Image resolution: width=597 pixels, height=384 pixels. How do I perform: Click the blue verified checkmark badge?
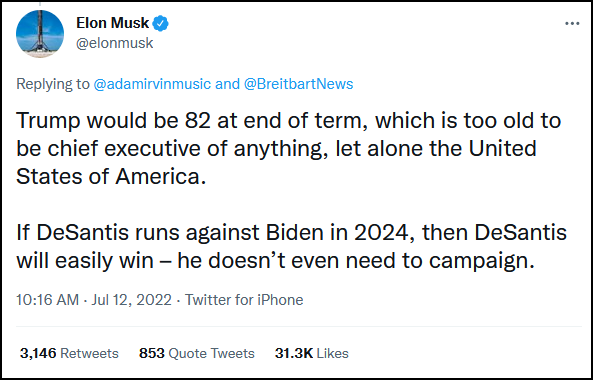(161, 24)
